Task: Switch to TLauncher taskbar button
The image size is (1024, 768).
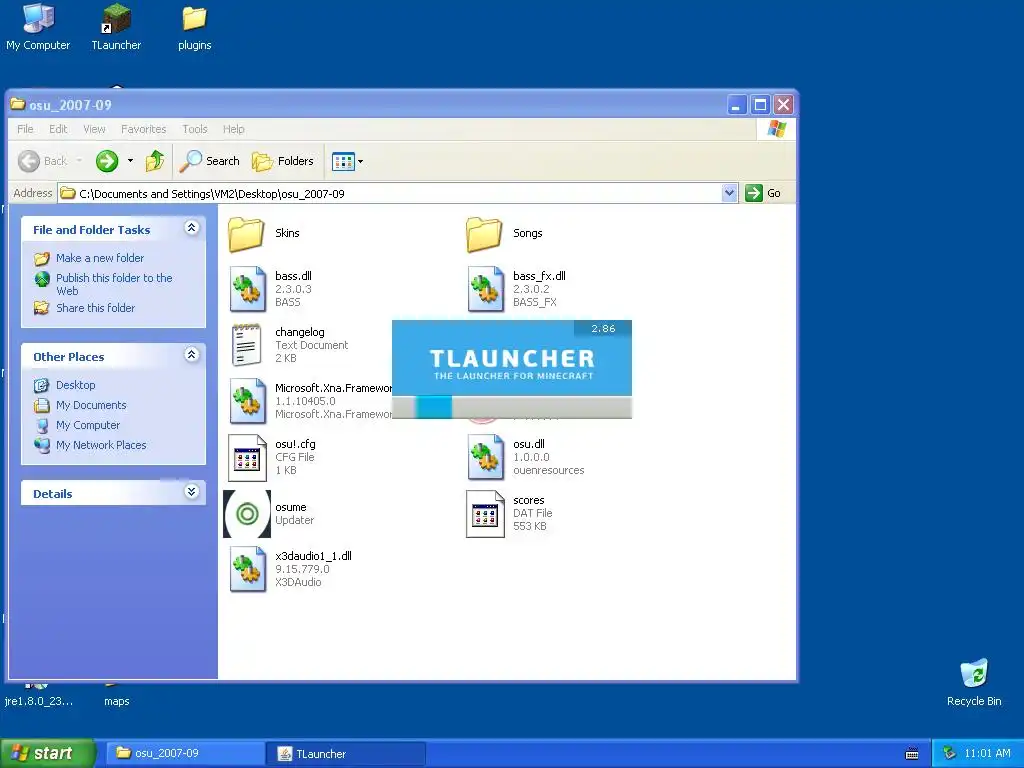Action: pyautogui.click(x=346, y=753)
